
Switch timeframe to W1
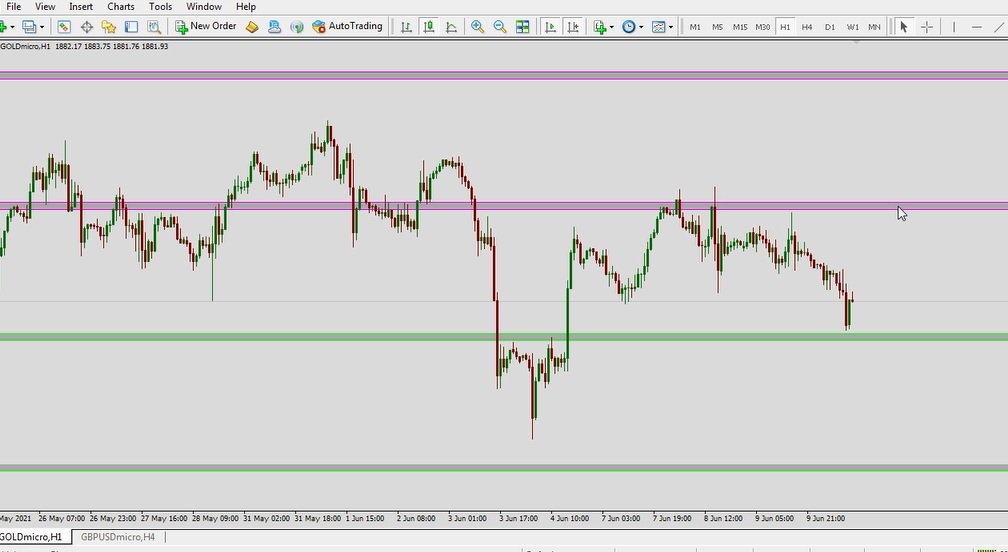[852, 27]
